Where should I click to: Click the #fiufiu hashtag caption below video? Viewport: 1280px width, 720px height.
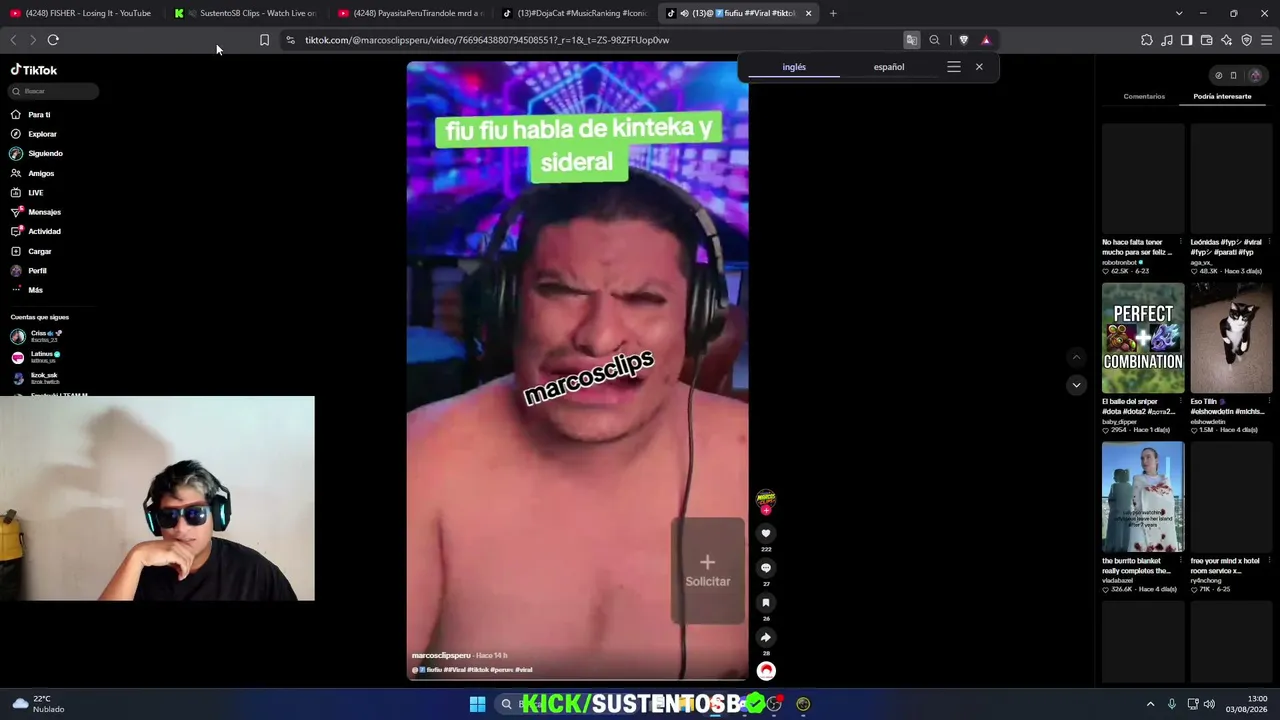436,670
